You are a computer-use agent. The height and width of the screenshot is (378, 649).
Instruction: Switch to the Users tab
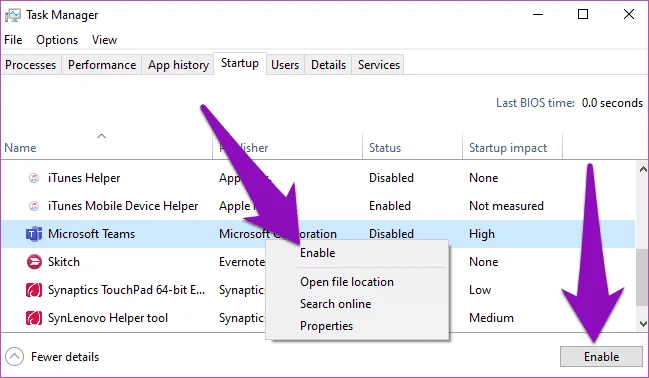pos(285,65)
